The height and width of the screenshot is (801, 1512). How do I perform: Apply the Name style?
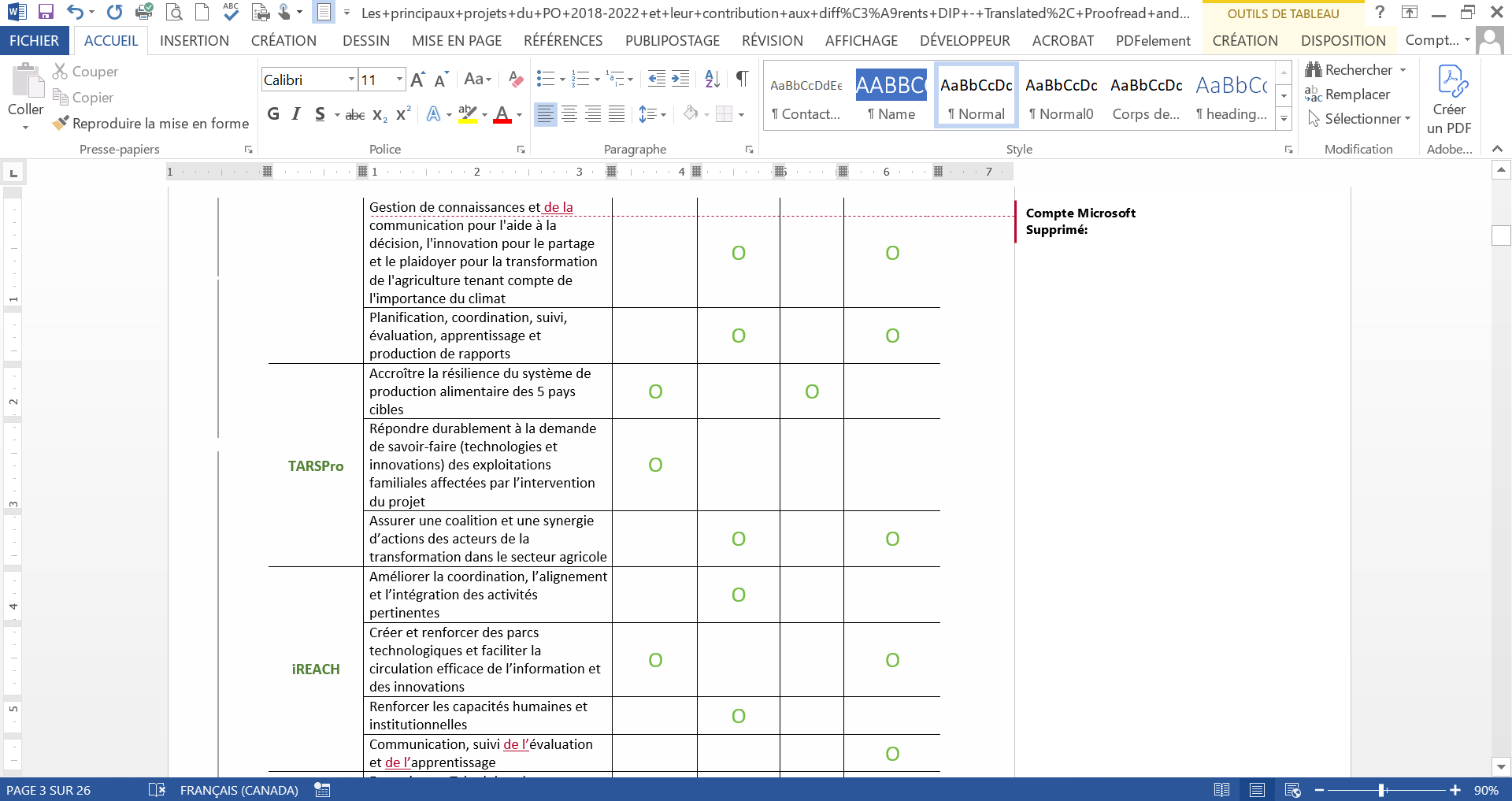click(891, 95)
